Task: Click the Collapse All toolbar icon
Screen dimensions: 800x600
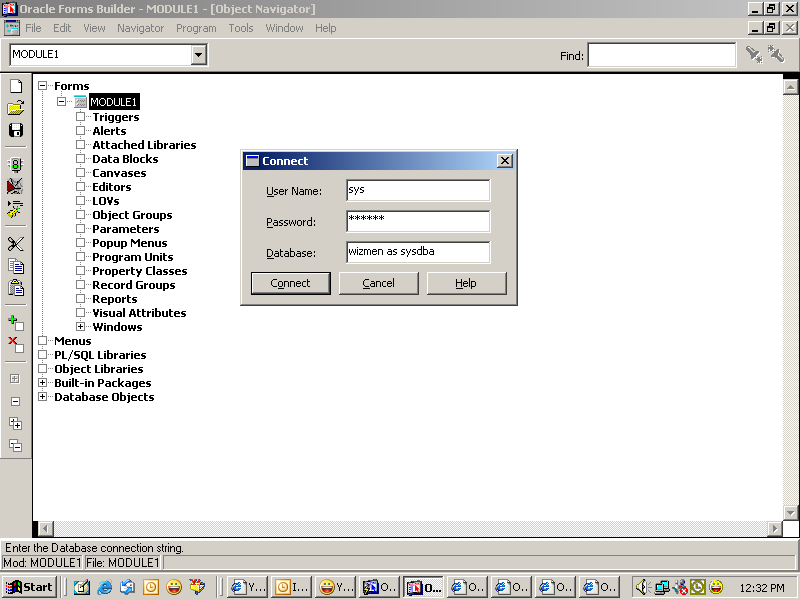Action: click(15, 445)
